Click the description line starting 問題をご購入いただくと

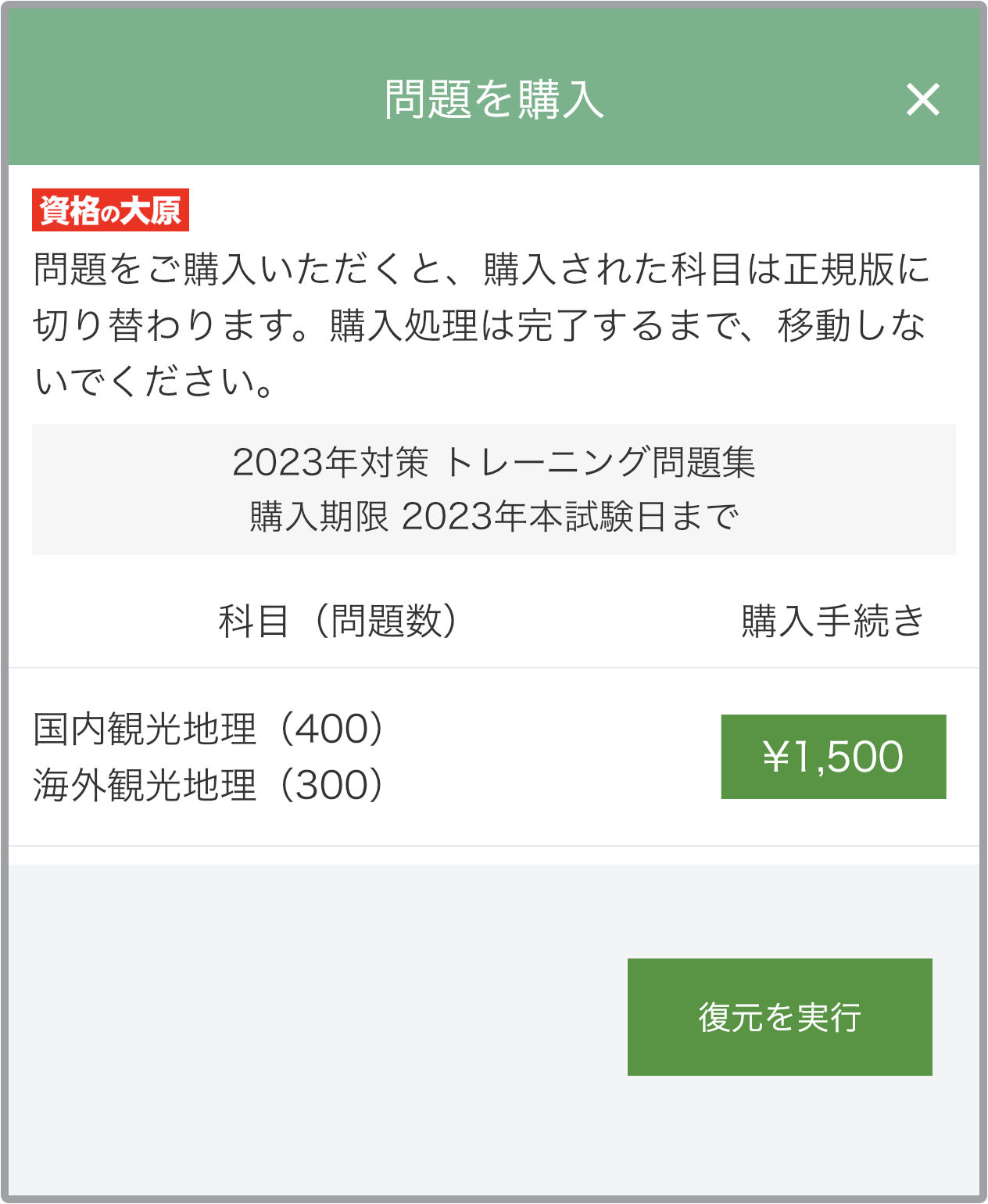[481, 269]
